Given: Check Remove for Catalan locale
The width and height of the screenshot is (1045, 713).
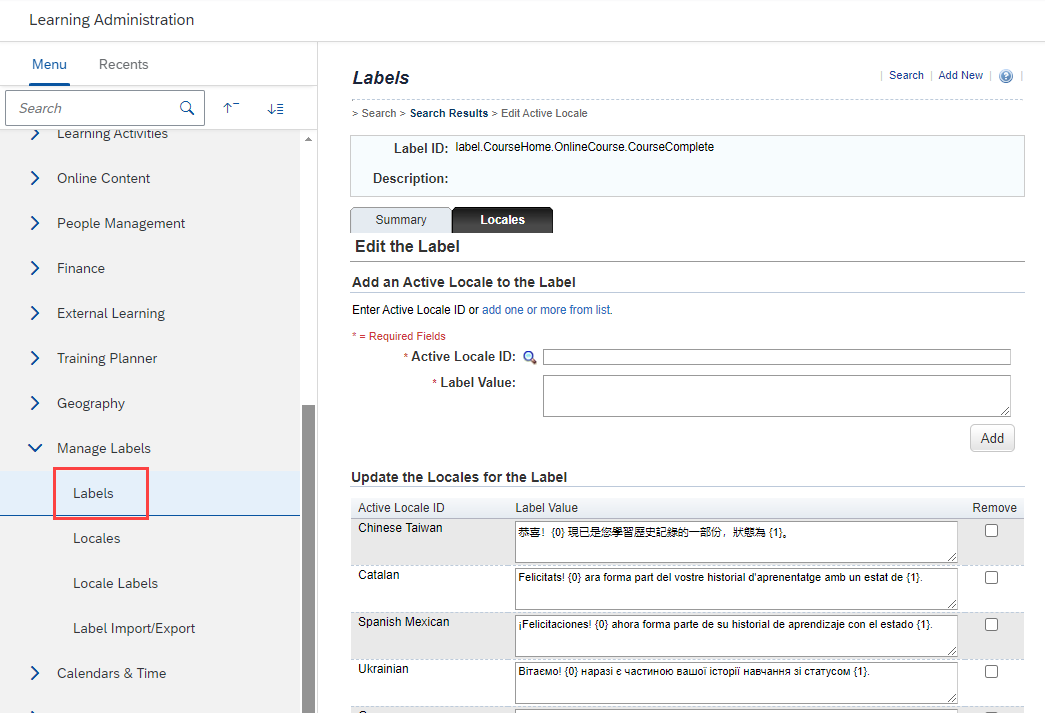Looking at the screenshot, I should [x=991, y=578].
